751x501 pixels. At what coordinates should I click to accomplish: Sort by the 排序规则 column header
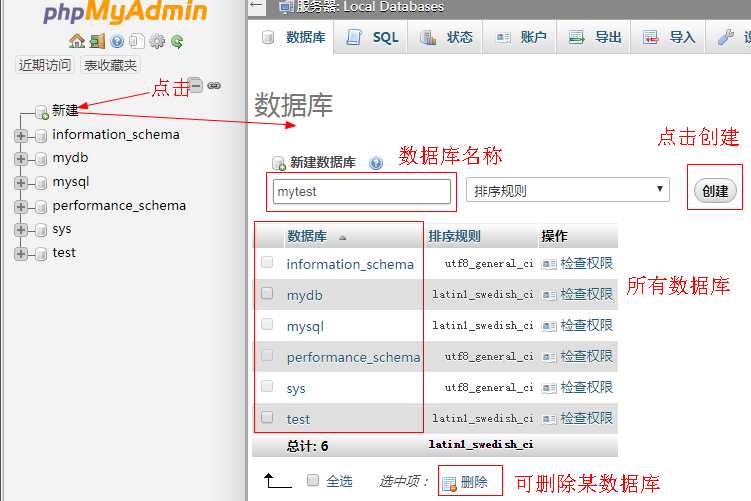point(454,236)
